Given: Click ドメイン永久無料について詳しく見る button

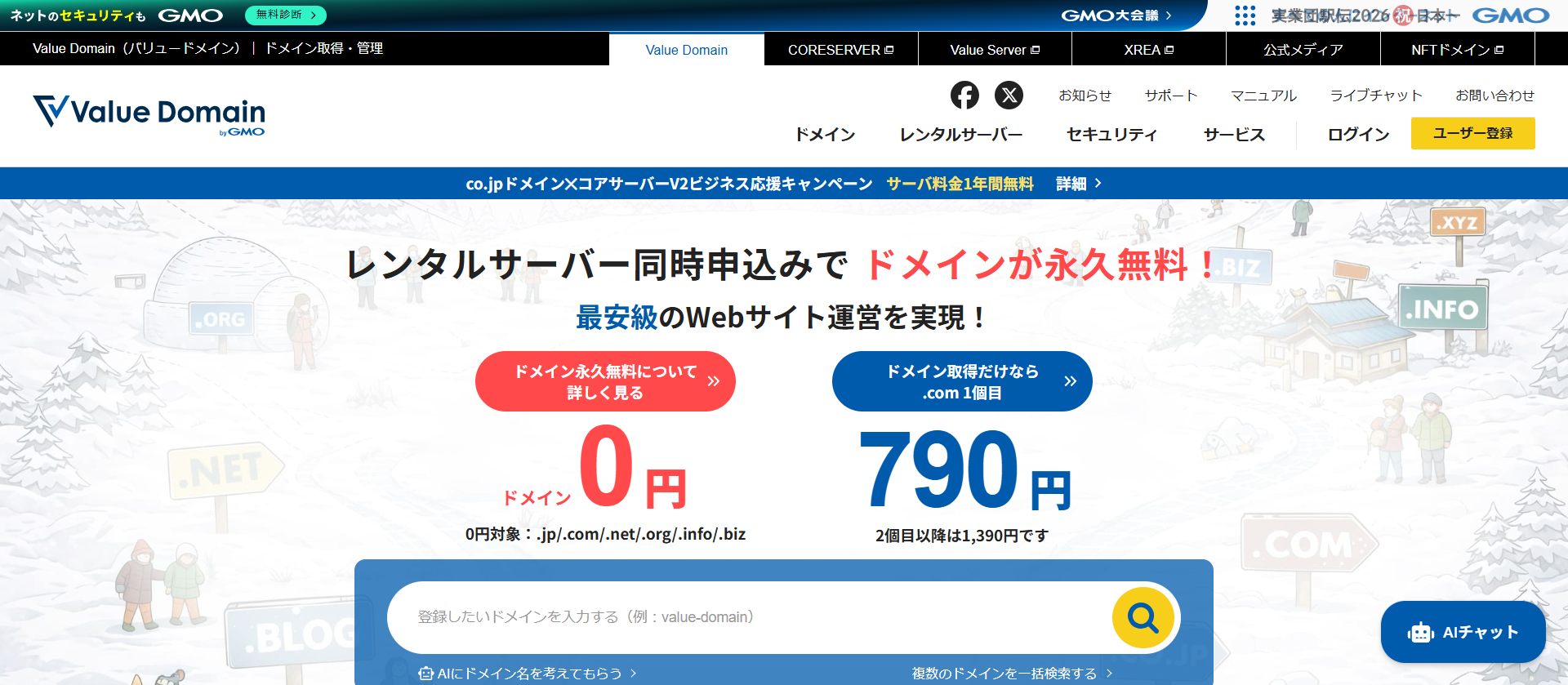Looking at the screenshot, I should coord(605,381).
